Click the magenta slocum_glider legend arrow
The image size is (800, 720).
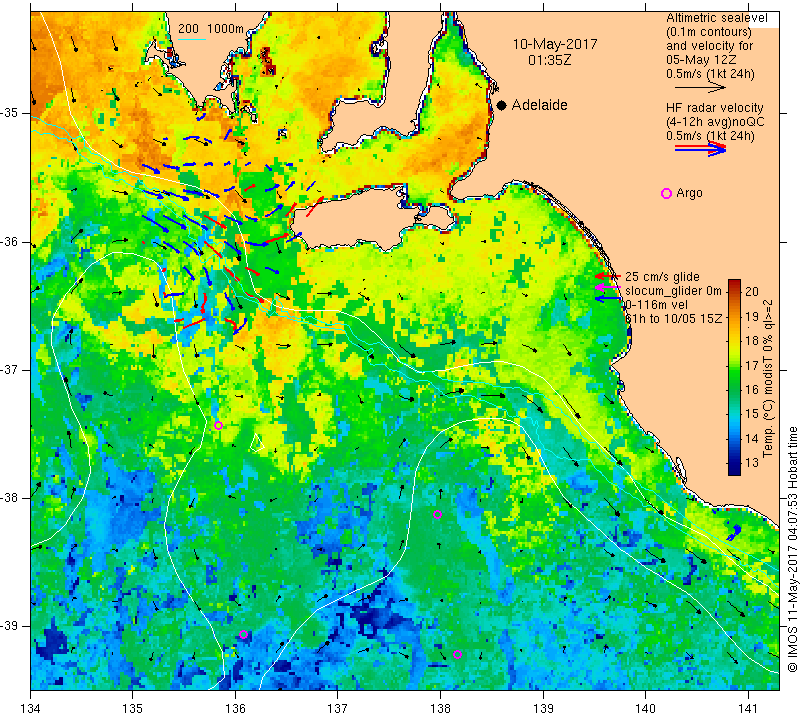click(608, 287)
